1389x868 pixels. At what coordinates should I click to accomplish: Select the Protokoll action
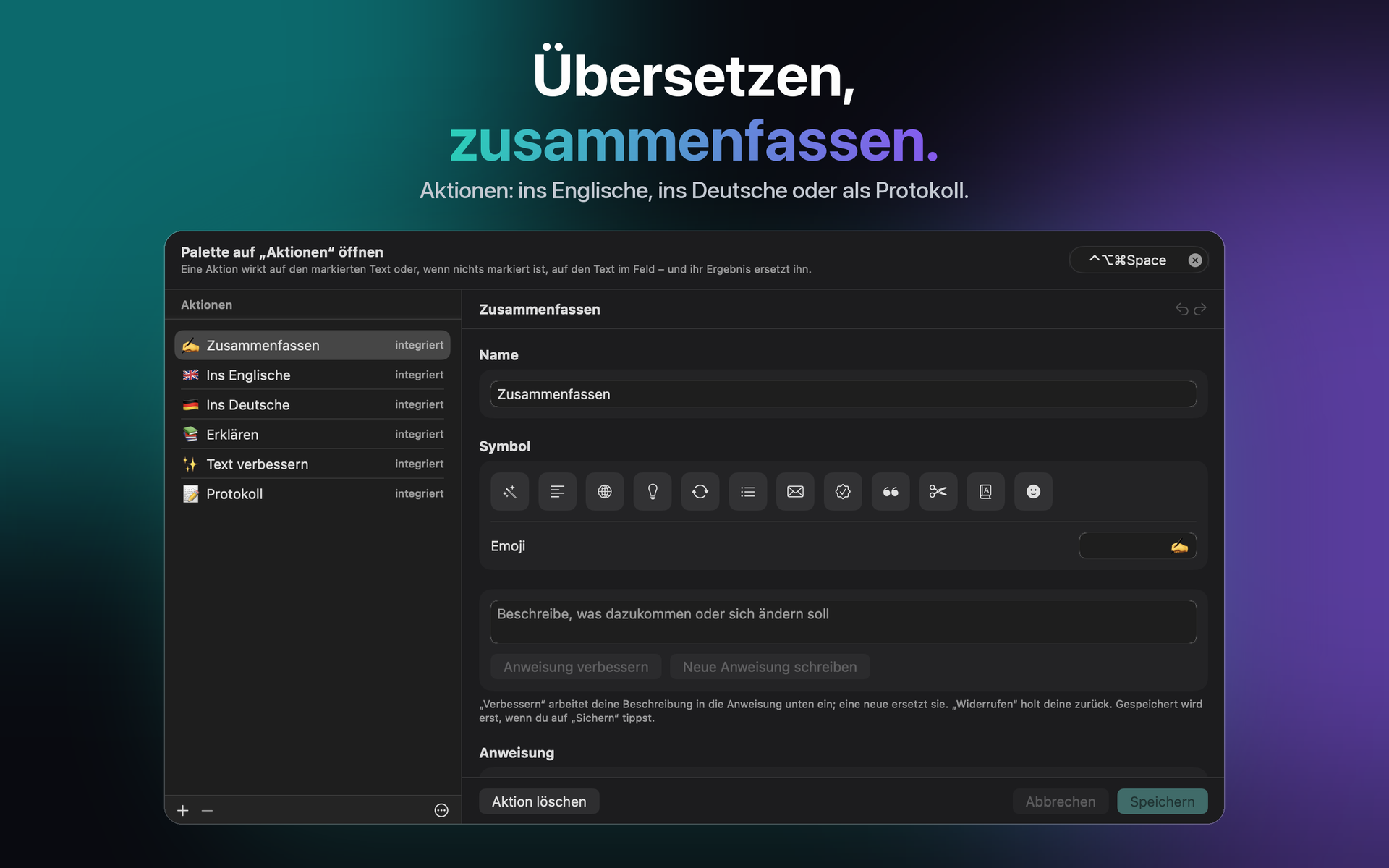click(x=313, y=494)
